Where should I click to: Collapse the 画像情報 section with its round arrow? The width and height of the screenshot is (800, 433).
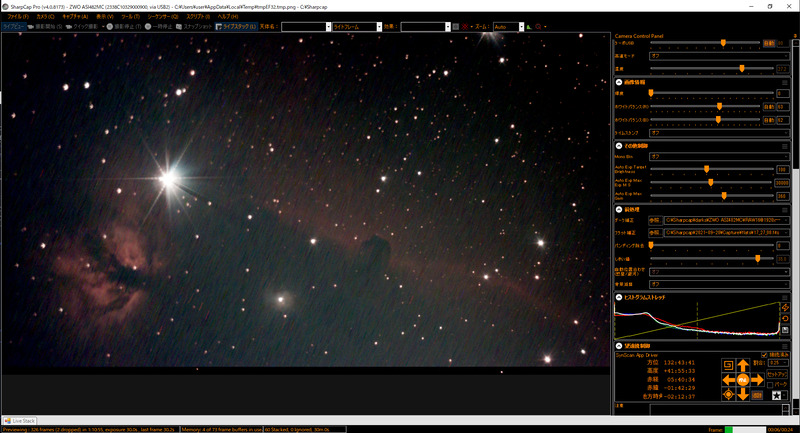pos(619,82)
